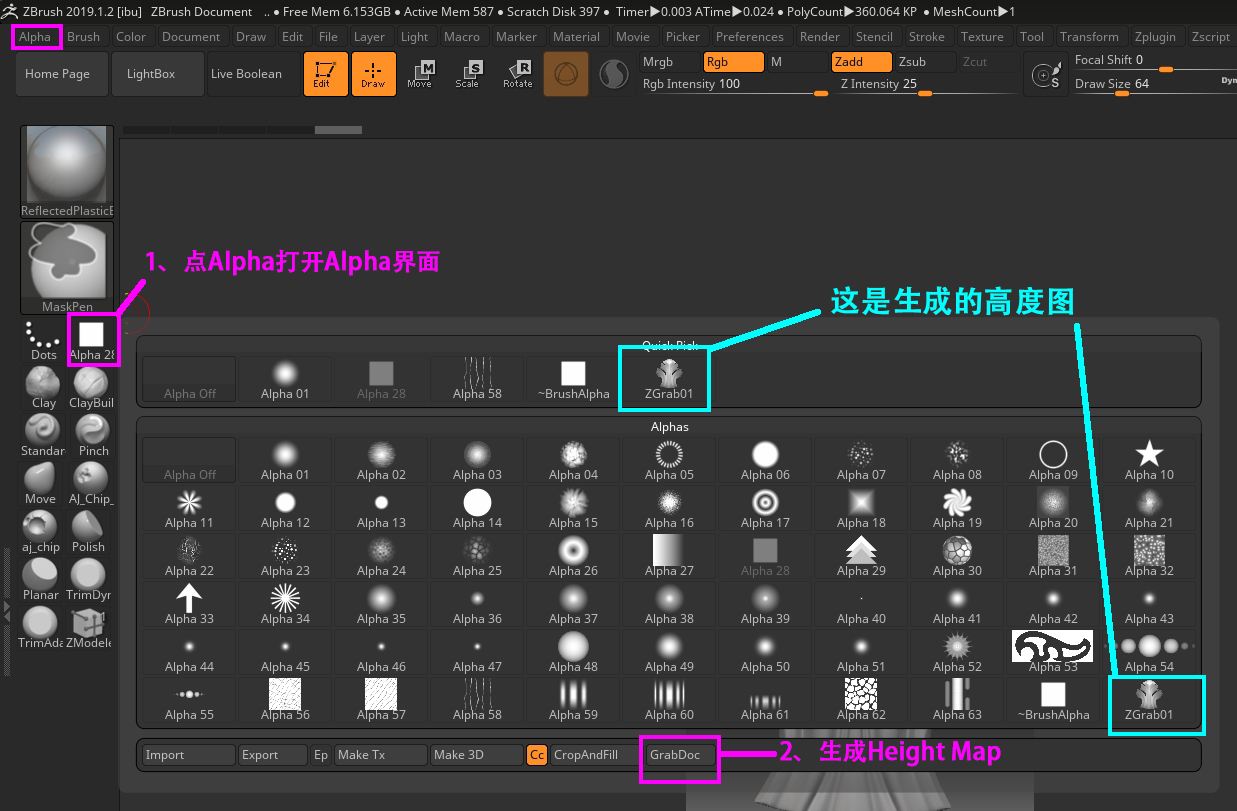Select Alpha 09 ring alpha
Viewport: 1237px width, 811px height.
click(x=1053, y=460)
